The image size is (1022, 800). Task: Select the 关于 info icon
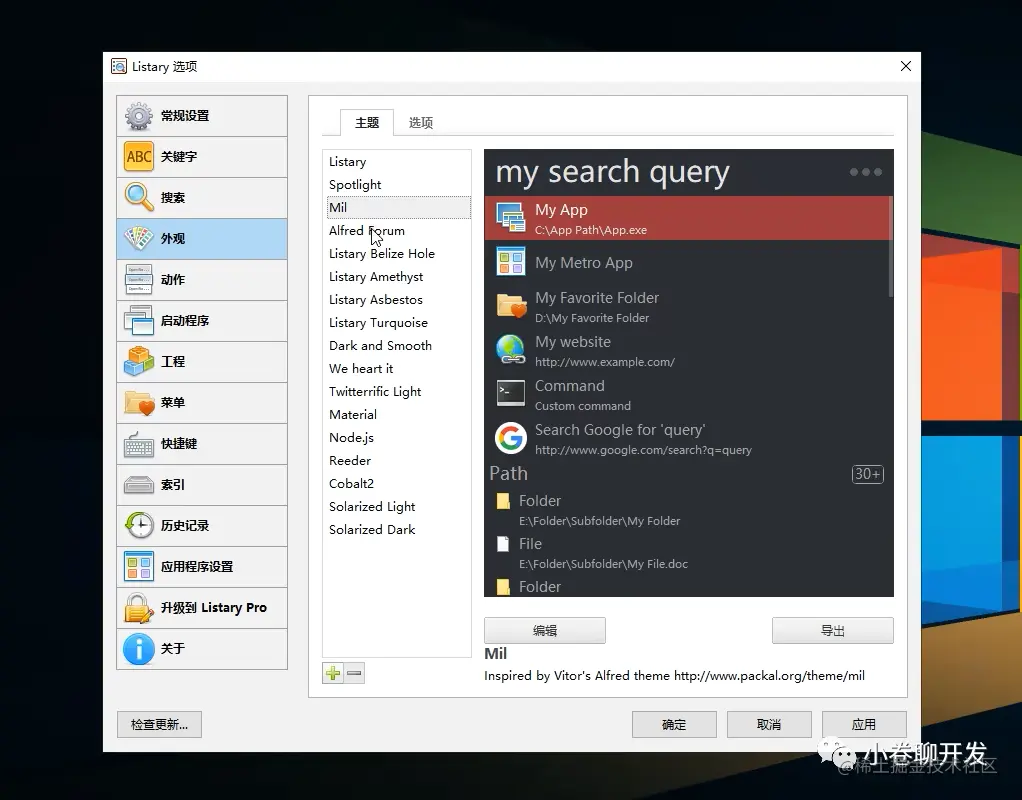pos(138,649)
